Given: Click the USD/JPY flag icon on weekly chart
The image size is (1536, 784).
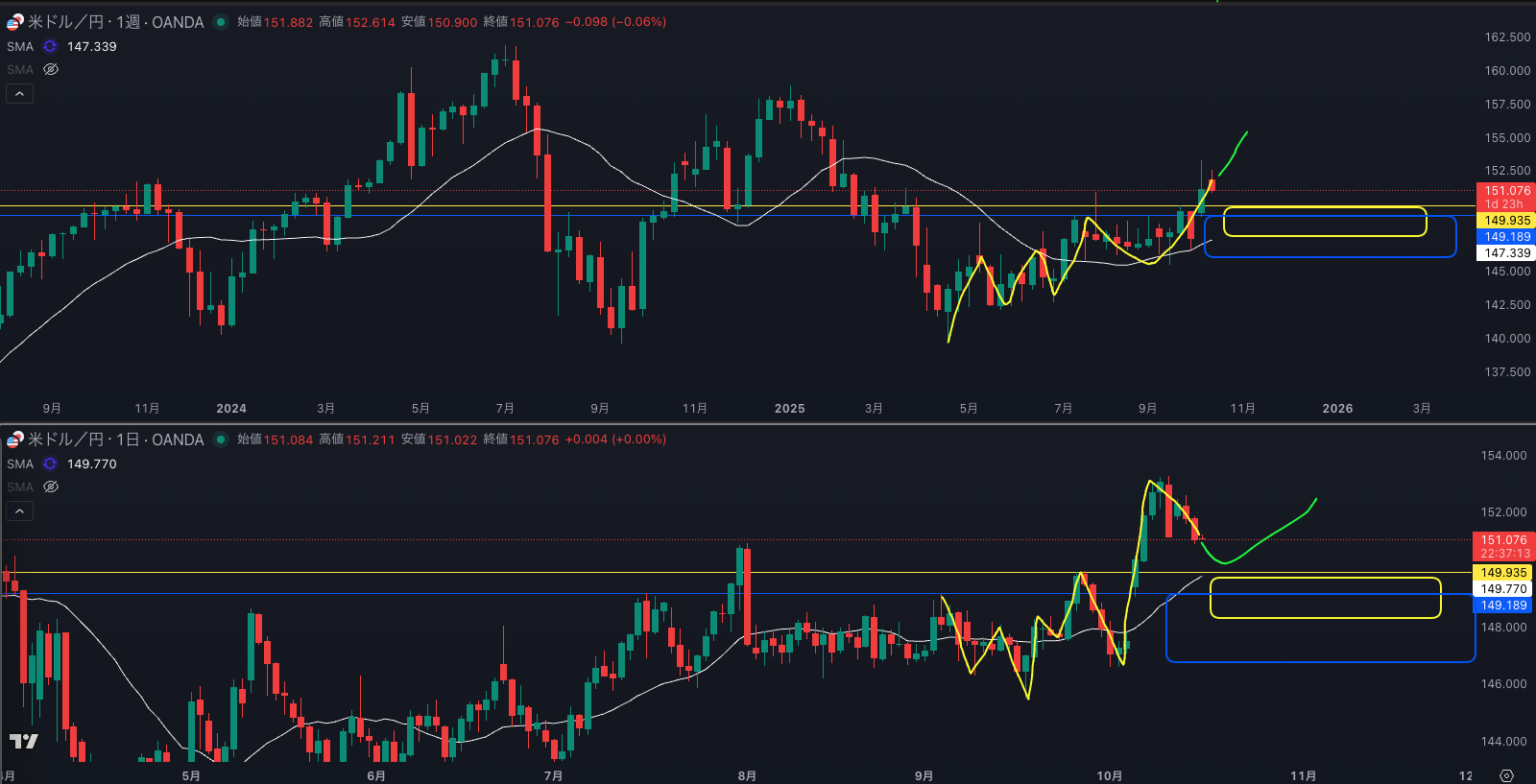Looking at the screenshot, I should (x=14, y=22).
